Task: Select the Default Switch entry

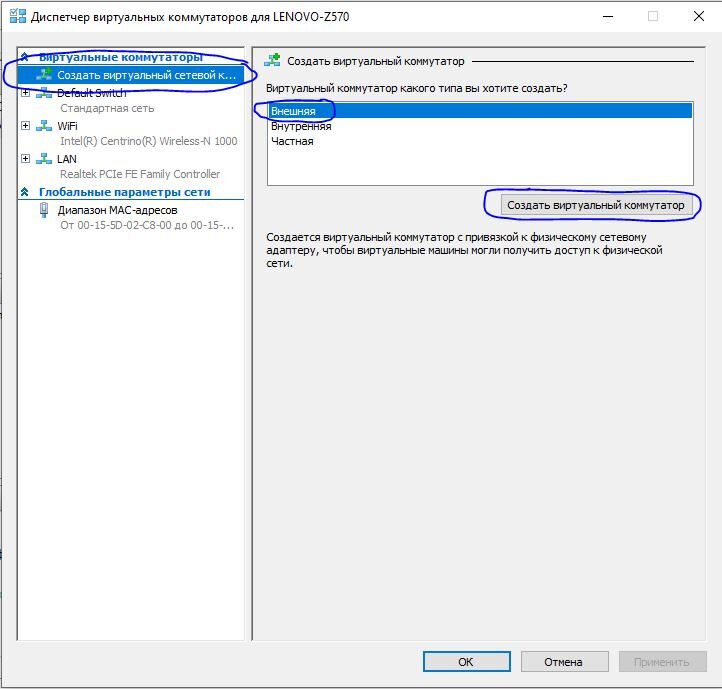Action: [x=92, y=93]
